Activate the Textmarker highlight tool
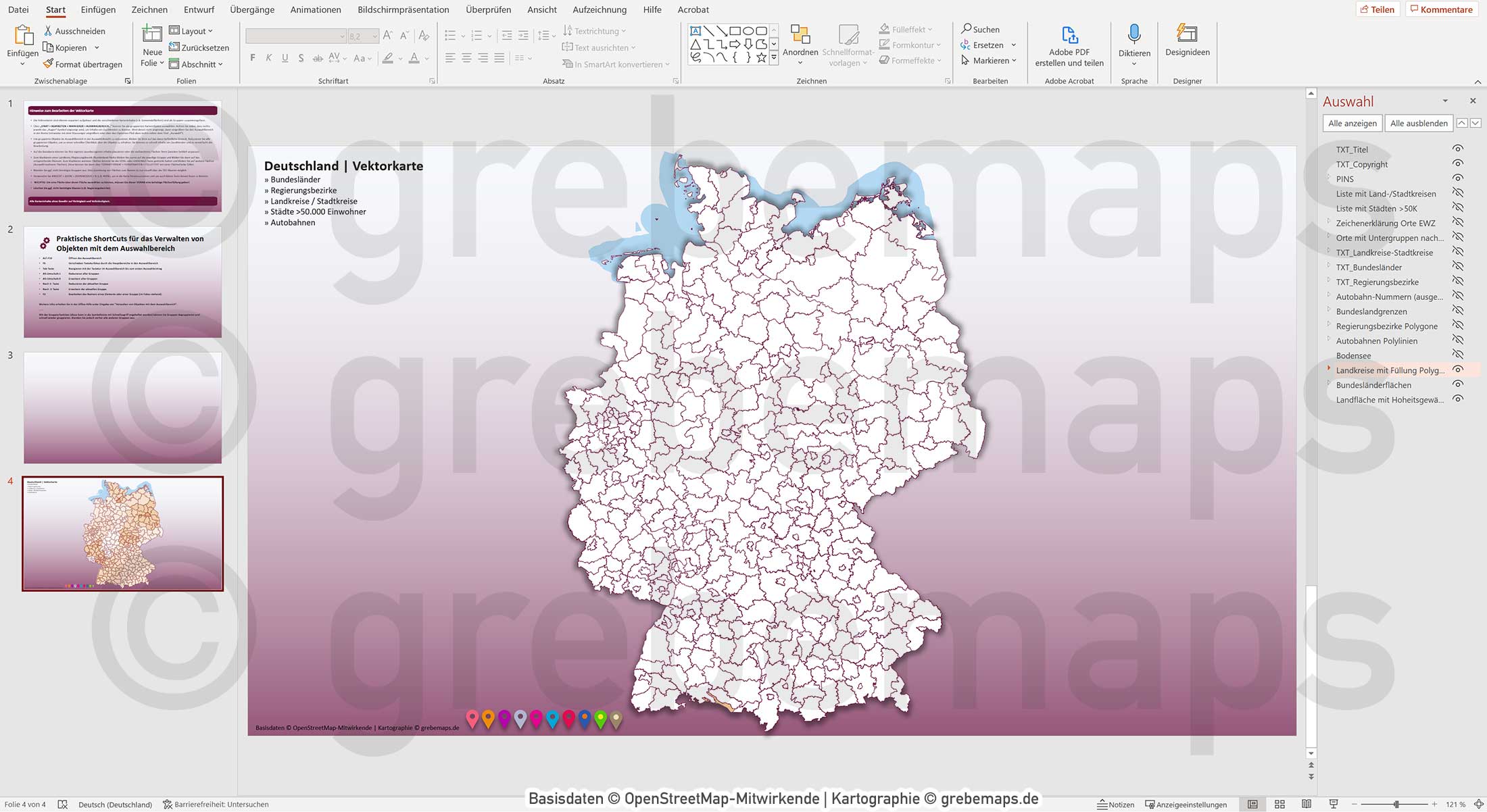Image resolution: width=1487 pixels, height=812 pixels. 387,58
